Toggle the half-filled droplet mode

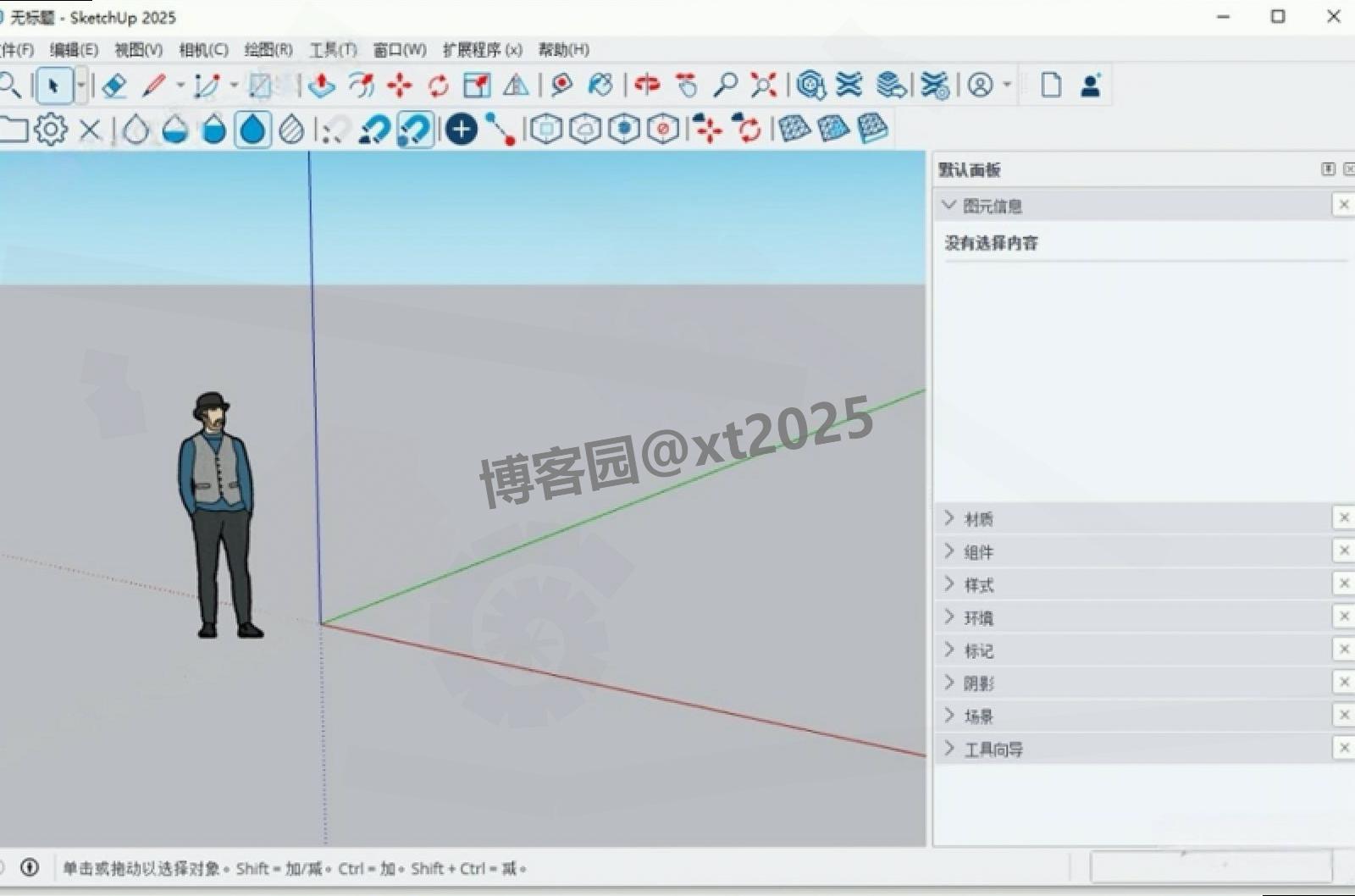tap(175, 130)
